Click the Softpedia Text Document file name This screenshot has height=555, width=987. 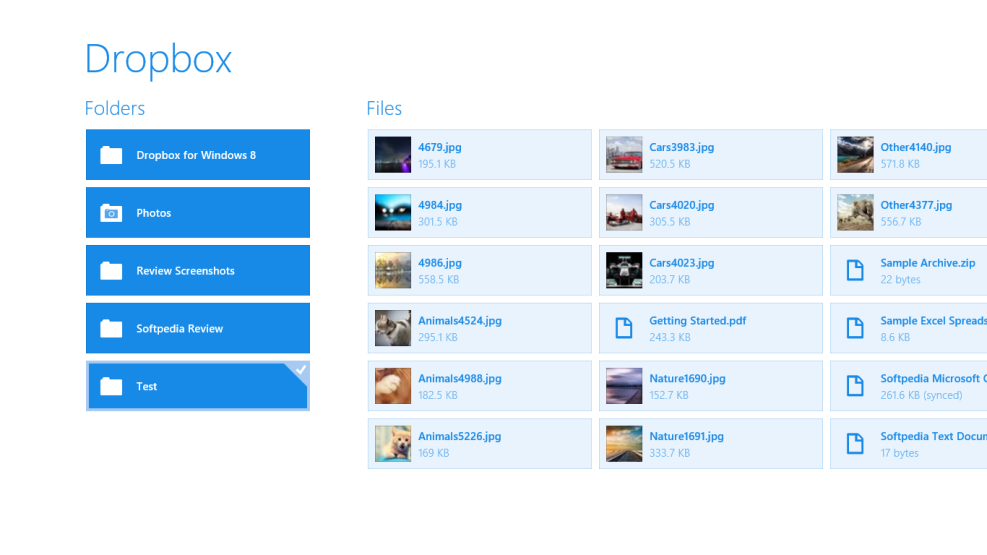click(x=933, y=437)
